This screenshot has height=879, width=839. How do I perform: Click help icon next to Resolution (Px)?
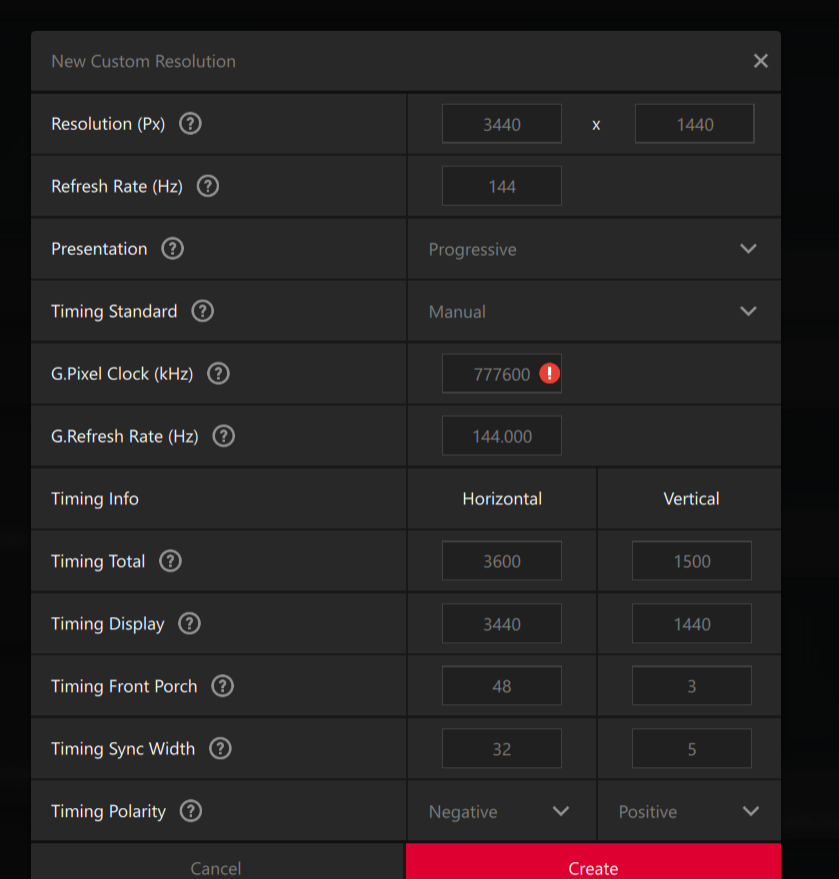pos(190,124)
